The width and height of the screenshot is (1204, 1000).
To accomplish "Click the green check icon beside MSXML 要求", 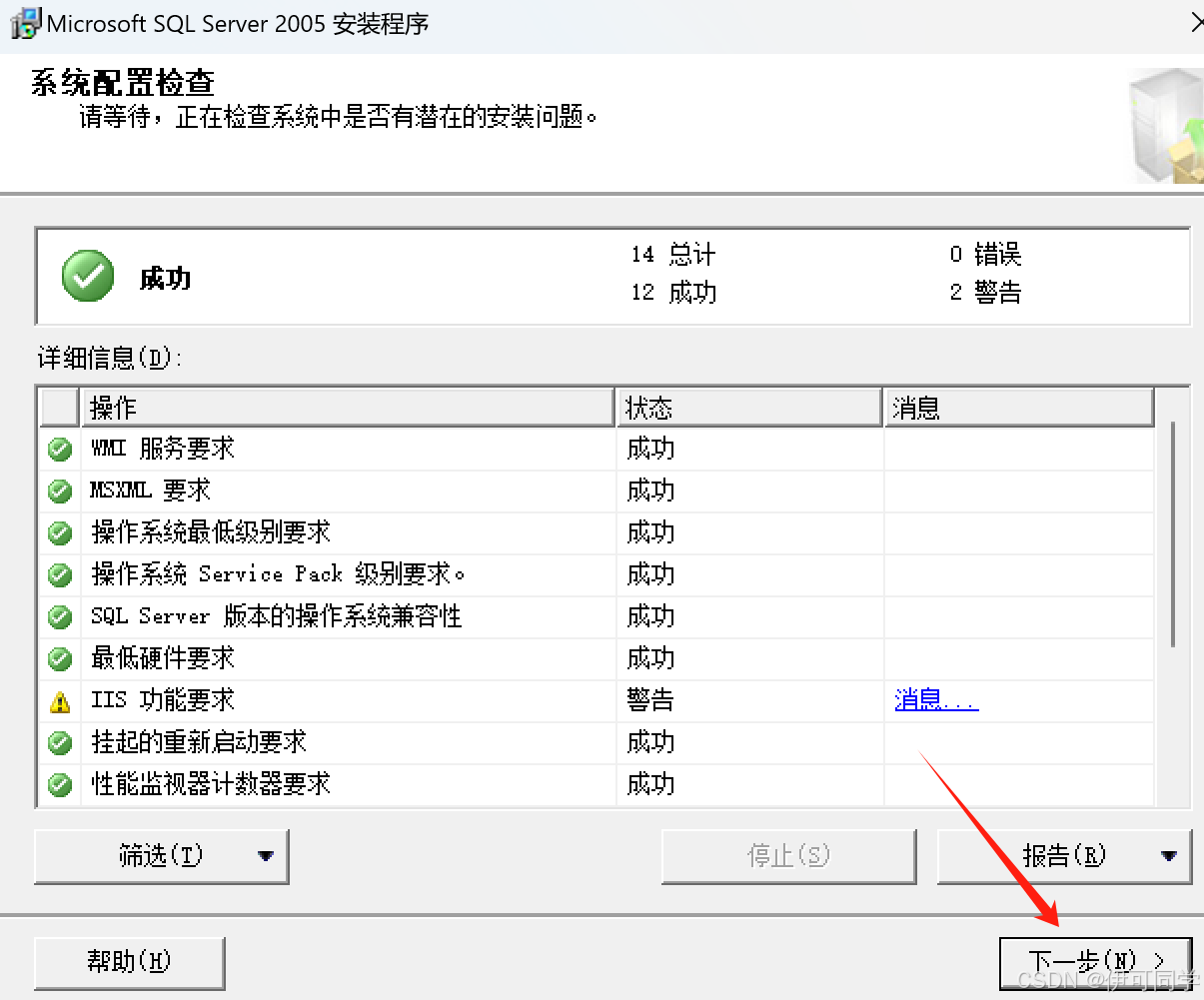I will [x=60, y=492].
